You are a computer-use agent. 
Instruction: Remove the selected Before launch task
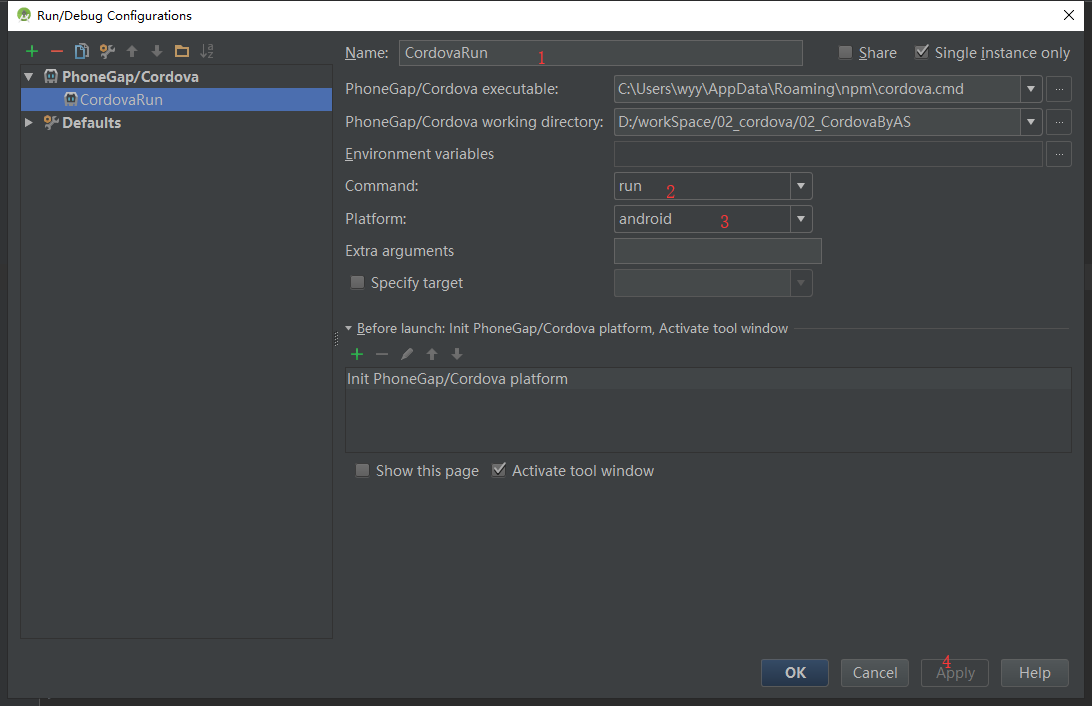[x=382, y=354]
